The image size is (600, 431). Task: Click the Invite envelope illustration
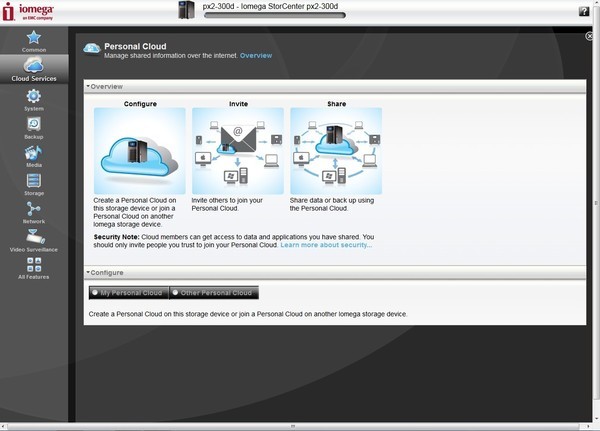tap(238, 151)
